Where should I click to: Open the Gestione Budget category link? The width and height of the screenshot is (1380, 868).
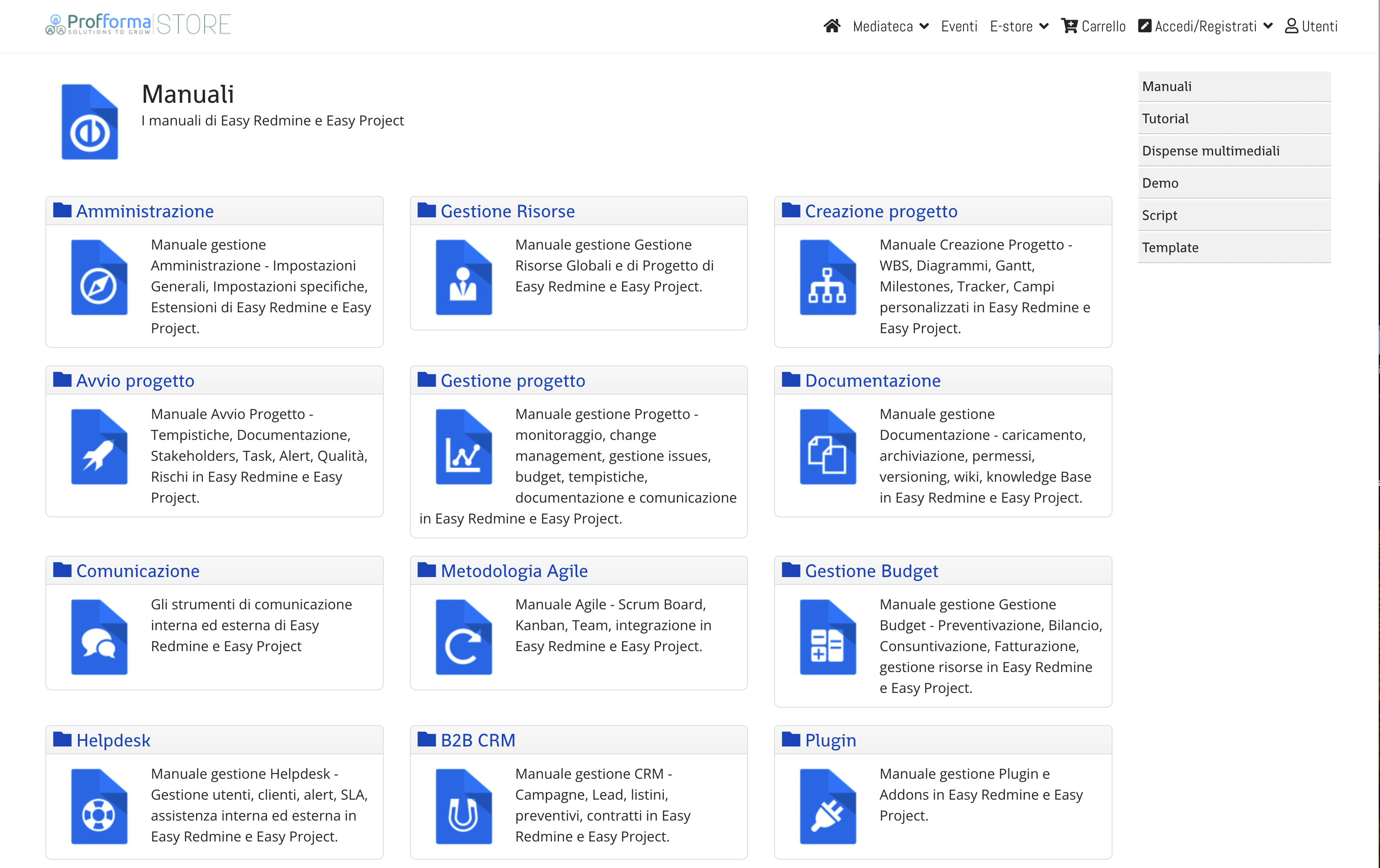[x=871, y=571]
